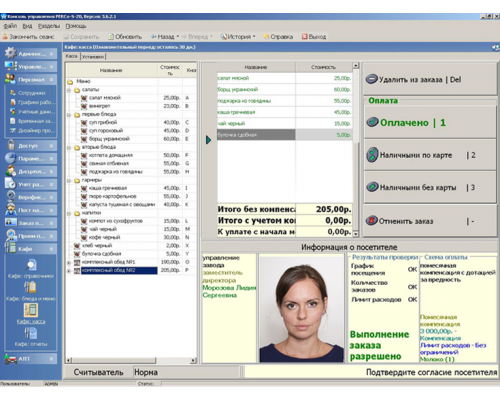Switch to the Установки tab
The width and height of the screenshot is (500, 400).
click(x=93, y=57)
